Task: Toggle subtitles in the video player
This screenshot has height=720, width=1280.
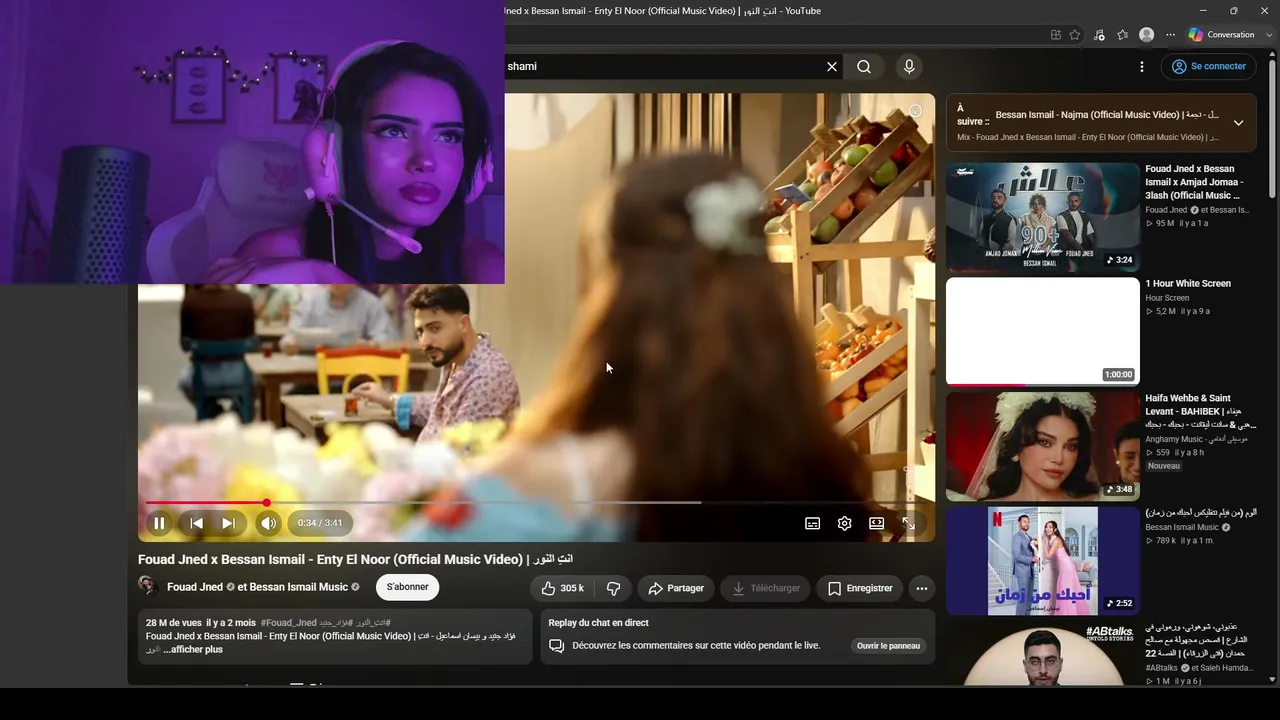Action: click(813, 523)
